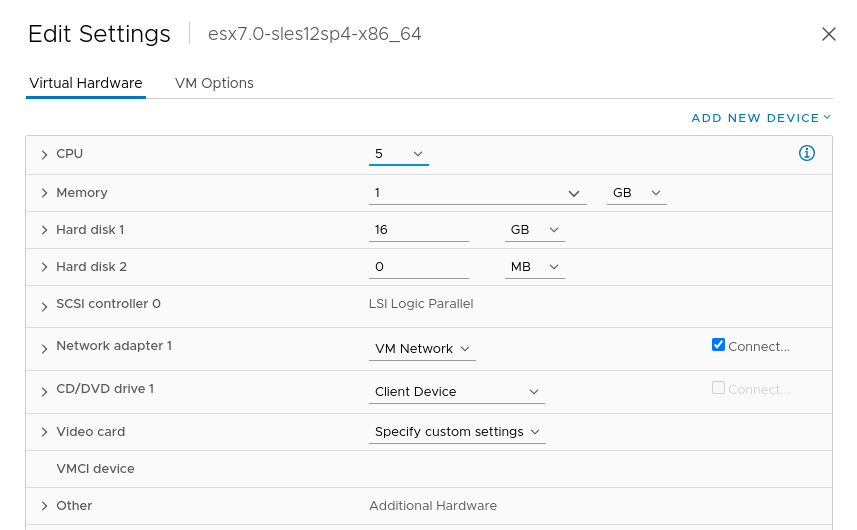857x530 pixels.
Task: Expand Network adapter 1 row
Action: click(45, 348)
